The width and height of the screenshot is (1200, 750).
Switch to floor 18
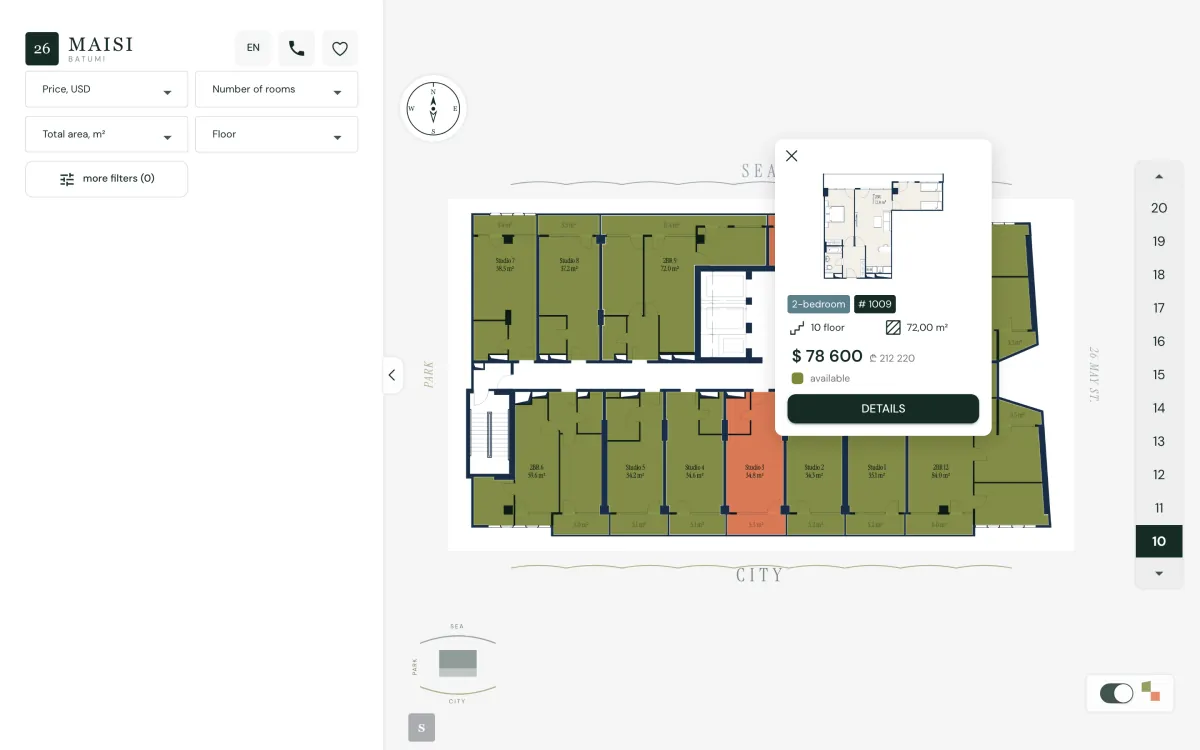pyautogui.click(x=1159, y=275)
